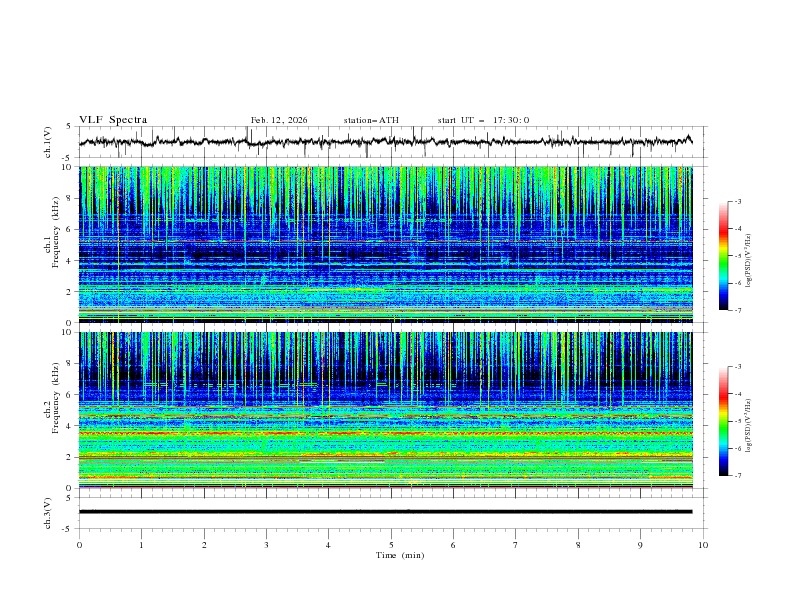Select the date text "Feb. 12, 2026"
The height and width of the screenshot is (612, 792).
pos(279,120)
